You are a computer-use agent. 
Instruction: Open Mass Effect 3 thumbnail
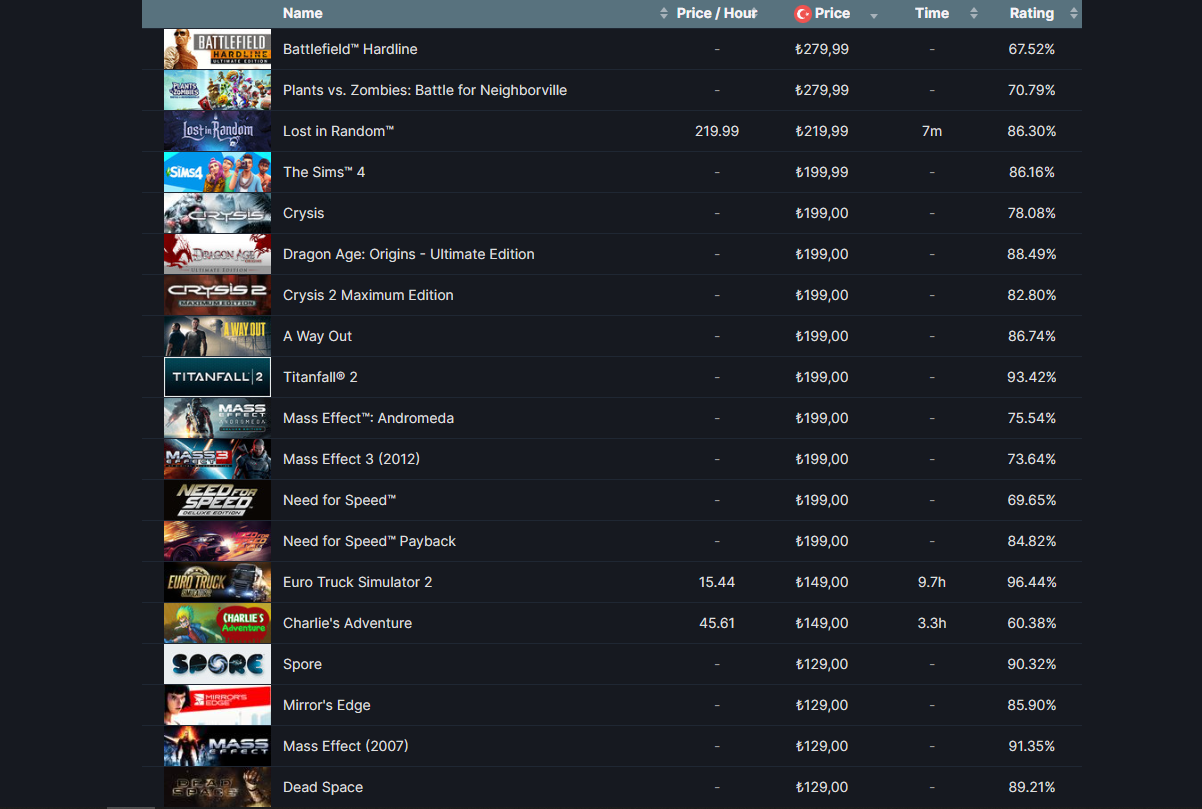(x=217, y=459)
